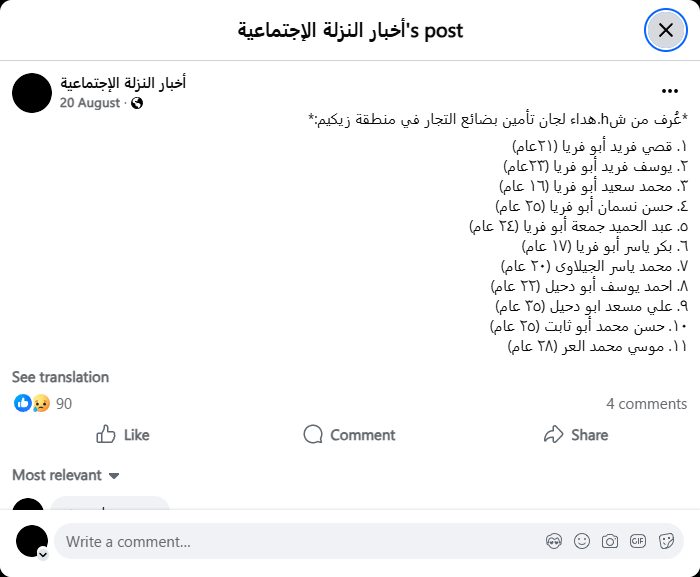This screenshot has height=577, width=700.
Task: Click the 20 August post timestamp
Action: pyautogui.click(x=91, y=102)
